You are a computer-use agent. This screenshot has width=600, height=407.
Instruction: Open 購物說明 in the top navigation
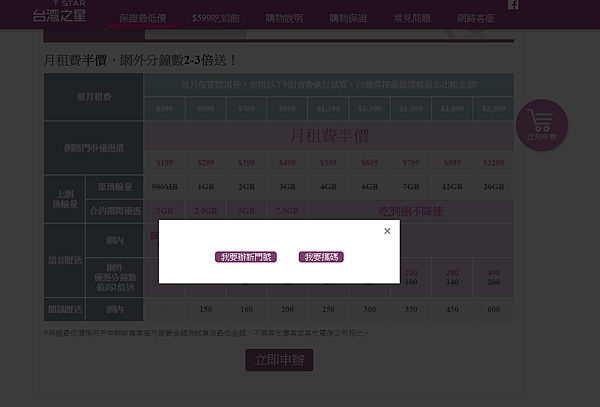point(284,18)
